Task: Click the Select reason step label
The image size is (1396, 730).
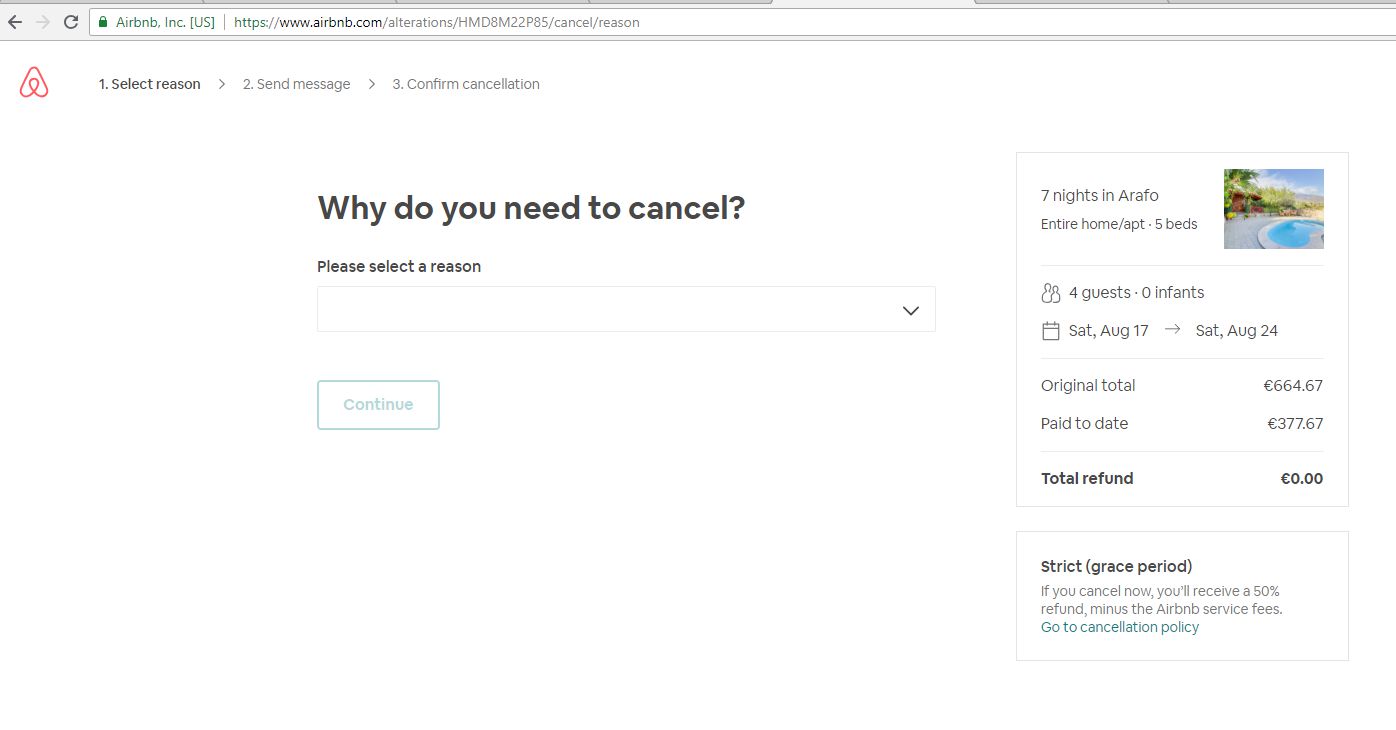Action: tap(149, 84)
